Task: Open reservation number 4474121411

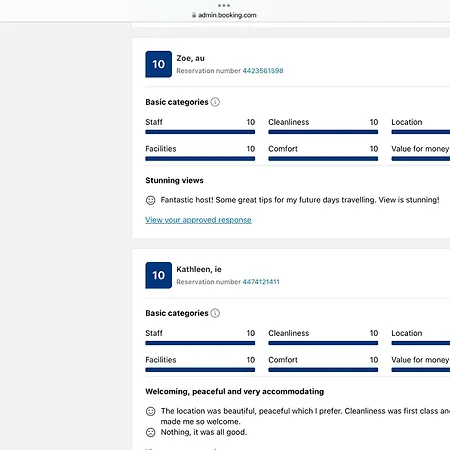Action: pos(261,282)
